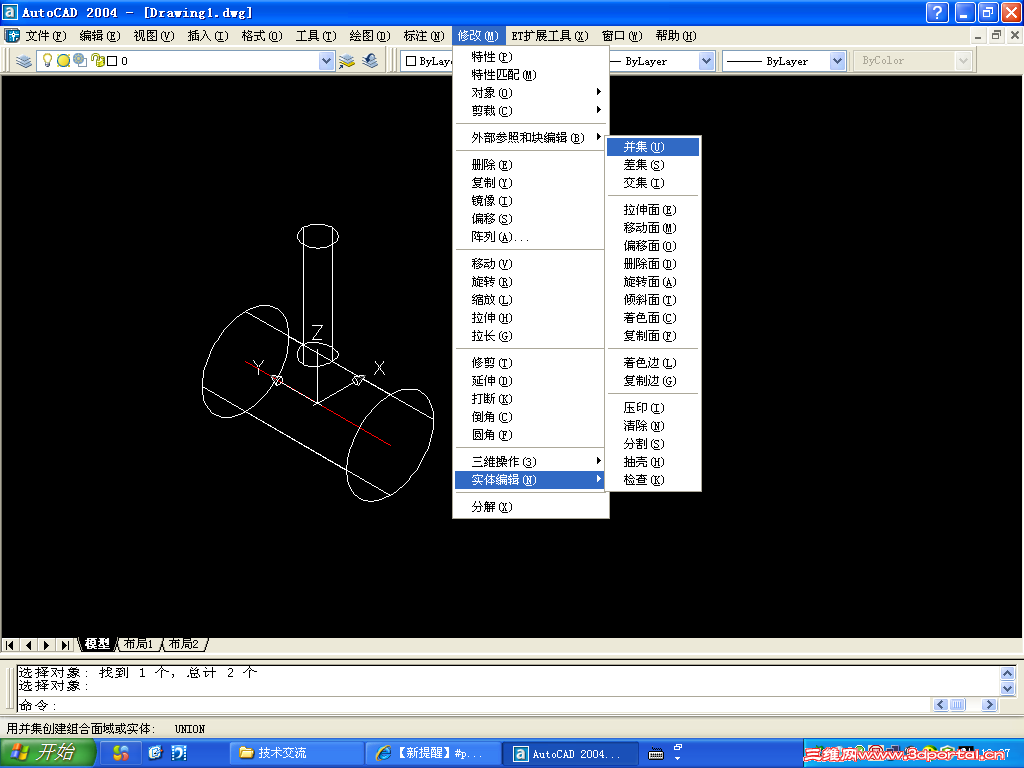Expand the 三维操作 (3D Operations) submenu
The height and width of the screenshot is (768, 1024).
tap(530, 462)
